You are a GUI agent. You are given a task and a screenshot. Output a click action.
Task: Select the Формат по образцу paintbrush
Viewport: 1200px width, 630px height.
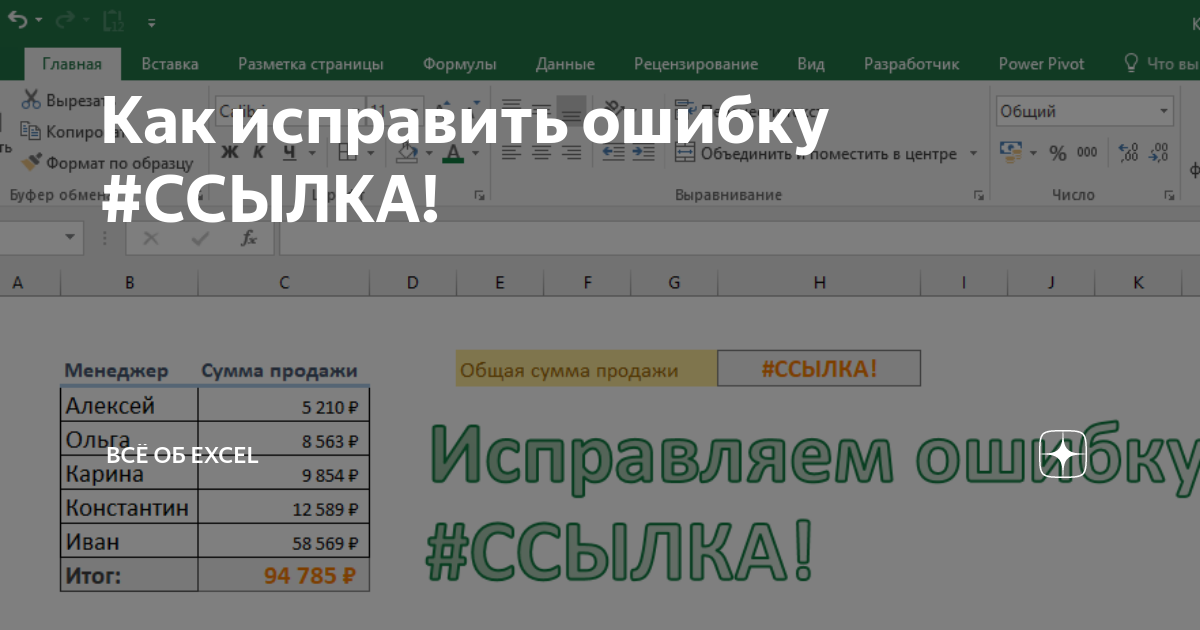pos(31,161)
